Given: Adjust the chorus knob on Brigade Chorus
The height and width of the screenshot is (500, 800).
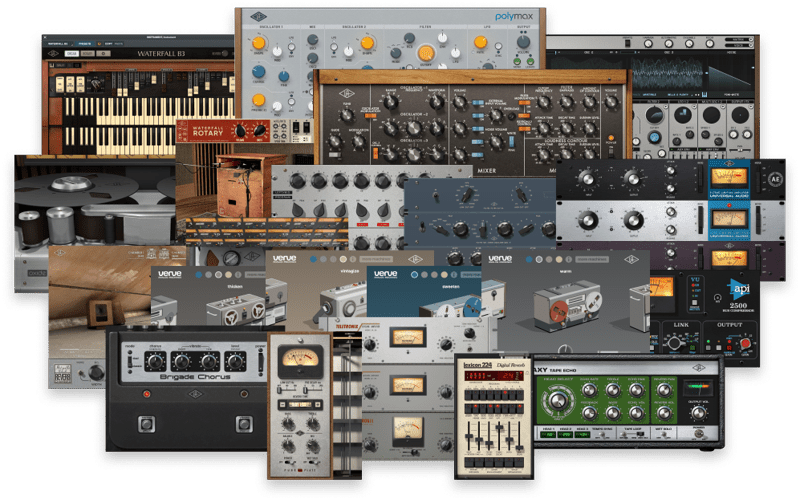Looking at the screenshot, I should point(155,362).
